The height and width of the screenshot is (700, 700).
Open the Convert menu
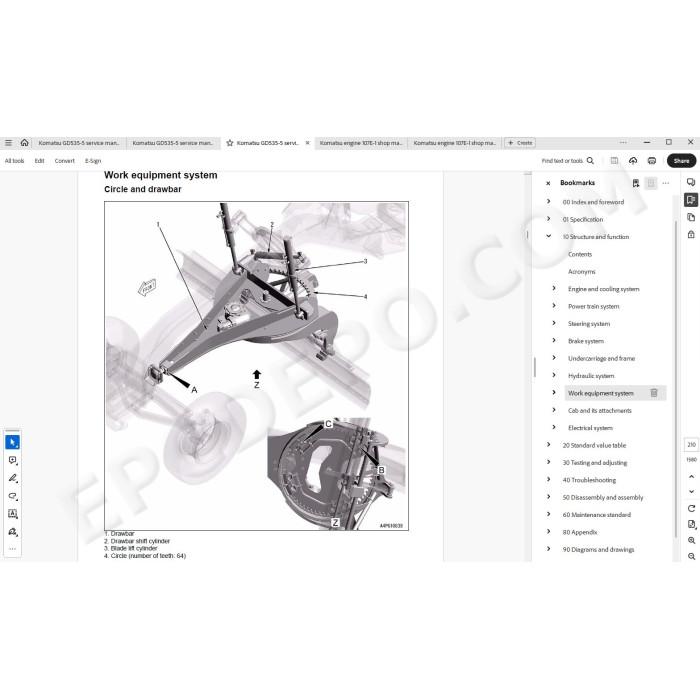coord(65,161)
